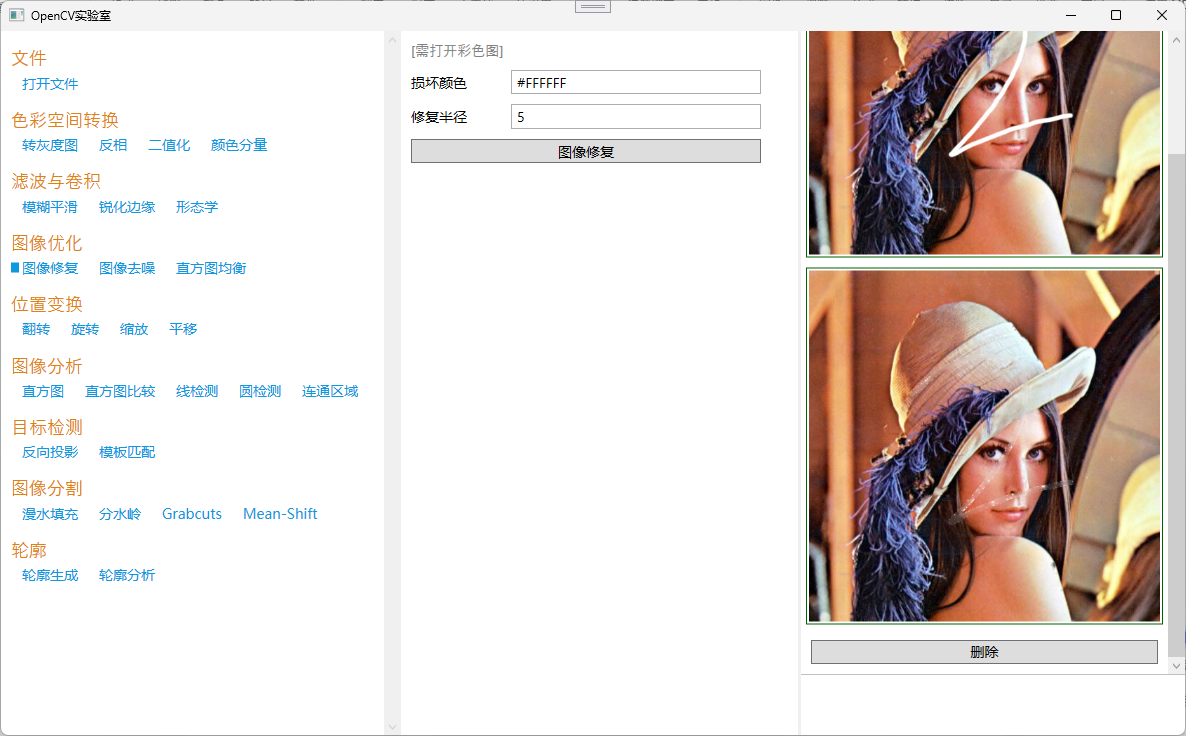This screenshot has width=1186, height=736.
Task: Click the left menu panel scroll-down arrow
Action: click(392, 727)
